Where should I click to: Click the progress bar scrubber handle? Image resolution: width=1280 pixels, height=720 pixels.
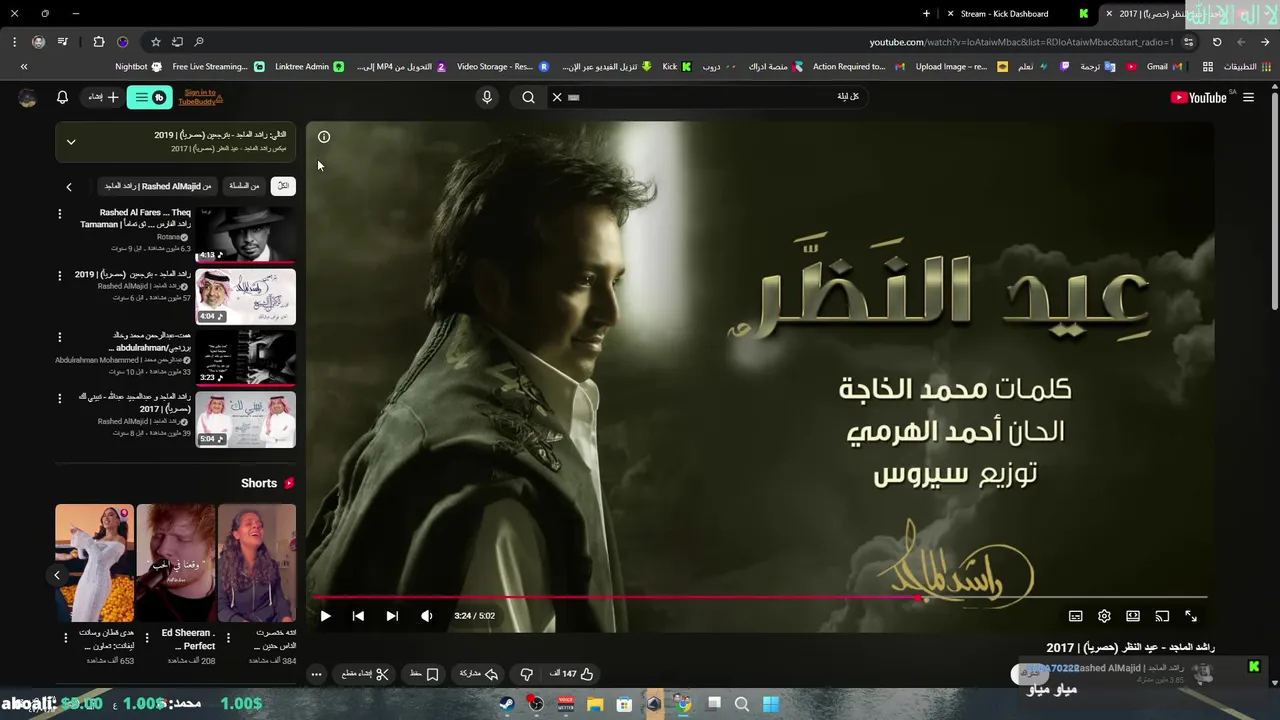click(x=918, y=597)
